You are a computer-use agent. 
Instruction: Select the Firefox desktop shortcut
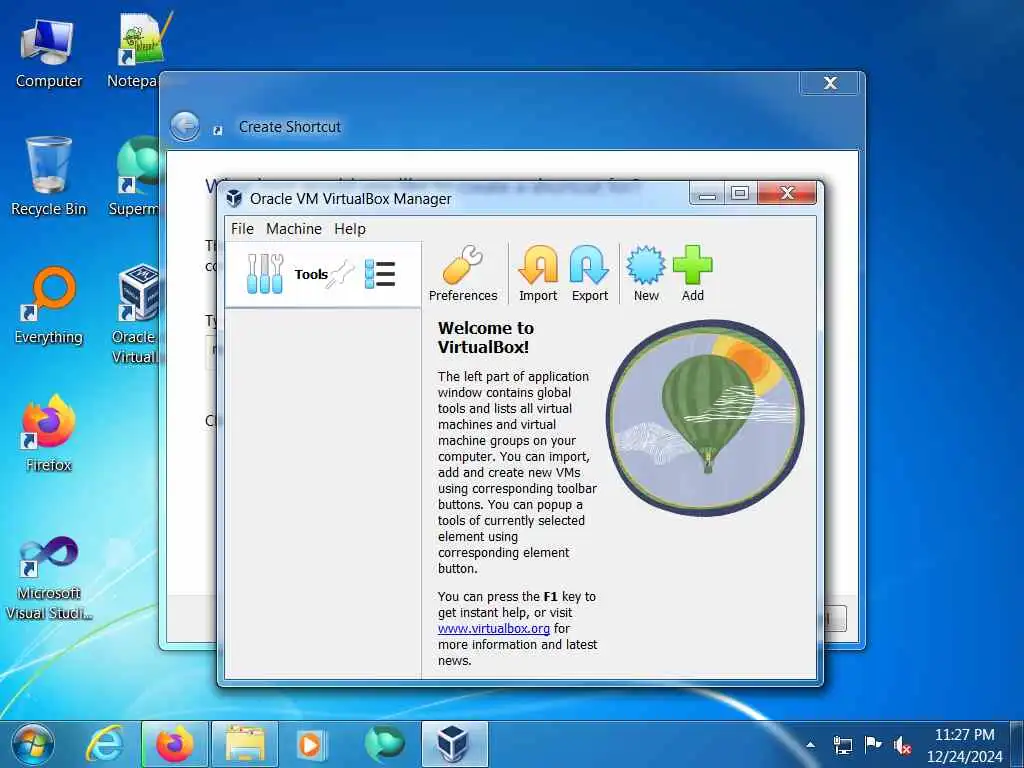tap(48, 434)
